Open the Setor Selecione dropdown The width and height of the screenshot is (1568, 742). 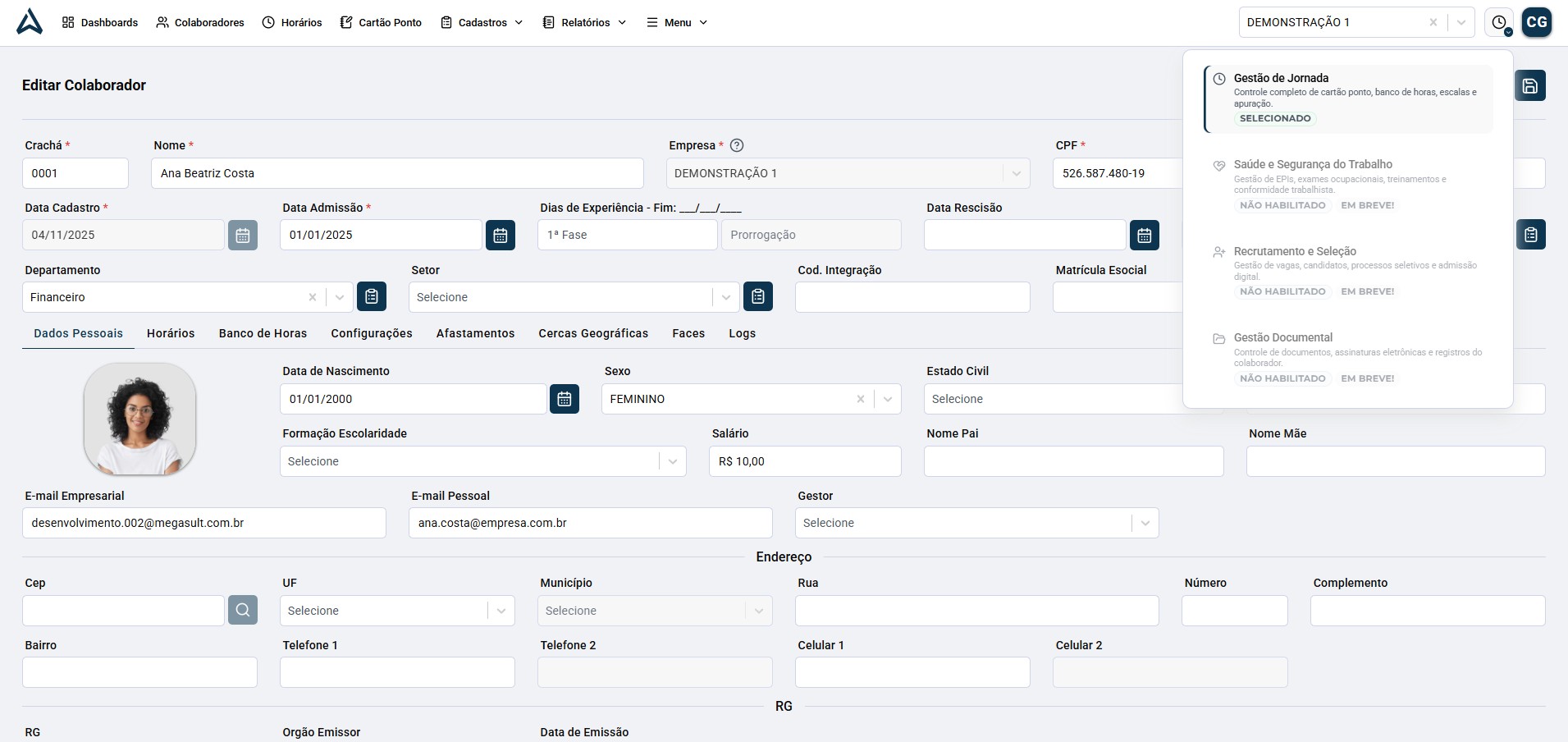coord(574,297)
